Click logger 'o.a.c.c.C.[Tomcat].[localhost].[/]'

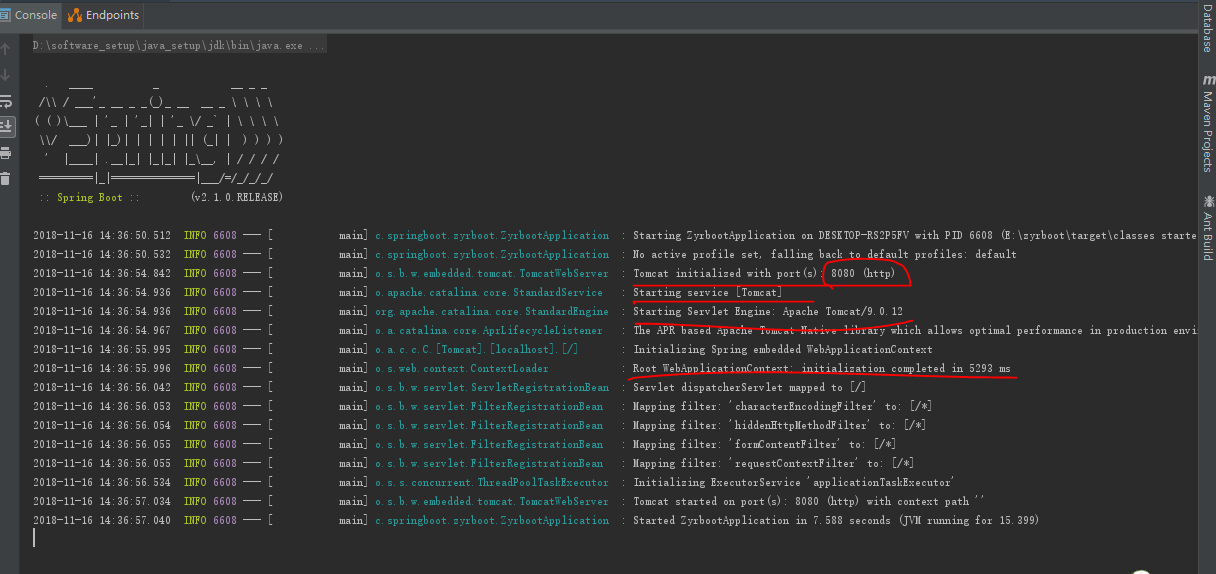click(x=477, y=350)
